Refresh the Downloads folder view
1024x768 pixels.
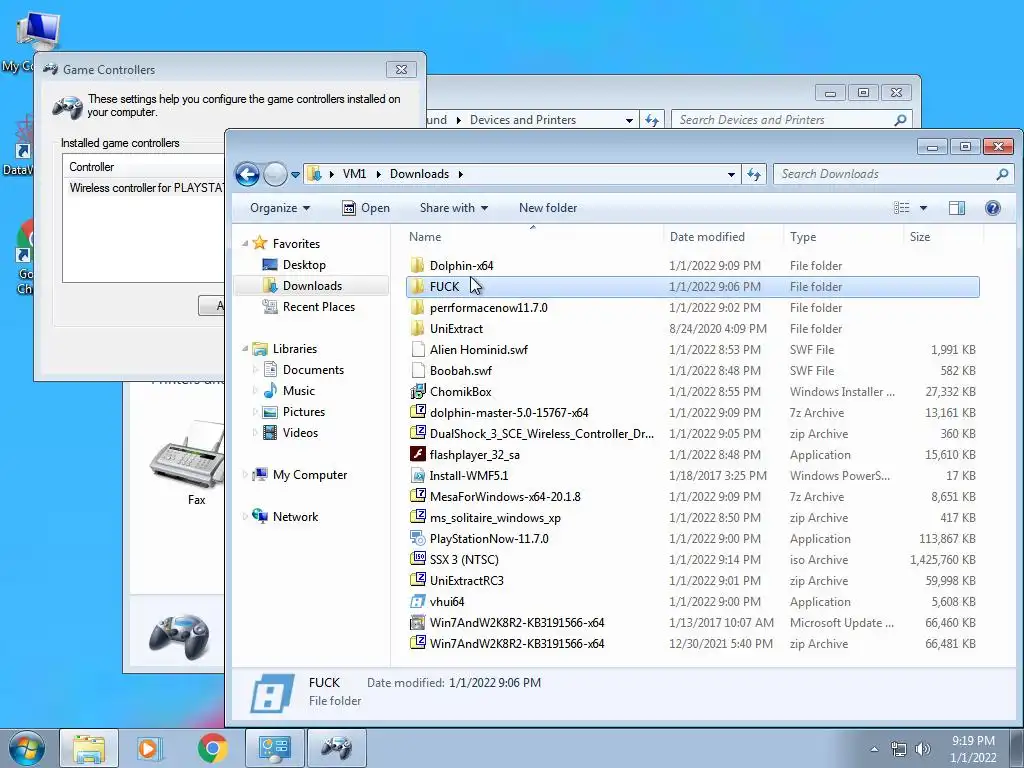pyautogui.click(x=754, y=174)
